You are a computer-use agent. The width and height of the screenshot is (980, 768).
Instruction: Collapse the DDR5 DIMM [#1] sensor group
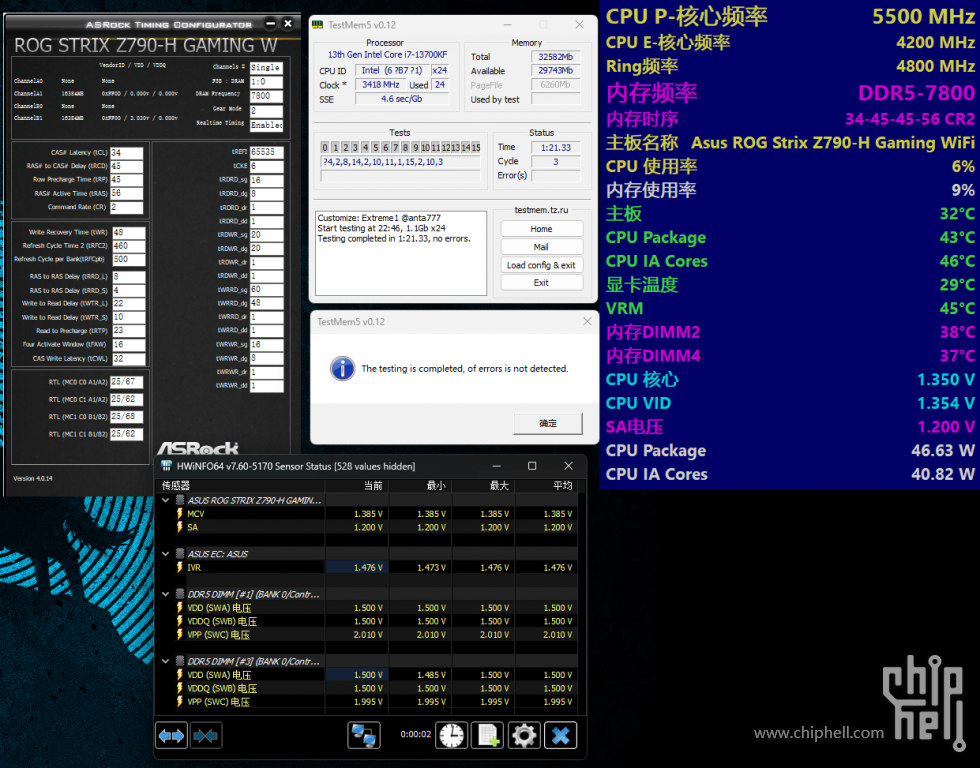pyautogui.click(x=166, y=594)
